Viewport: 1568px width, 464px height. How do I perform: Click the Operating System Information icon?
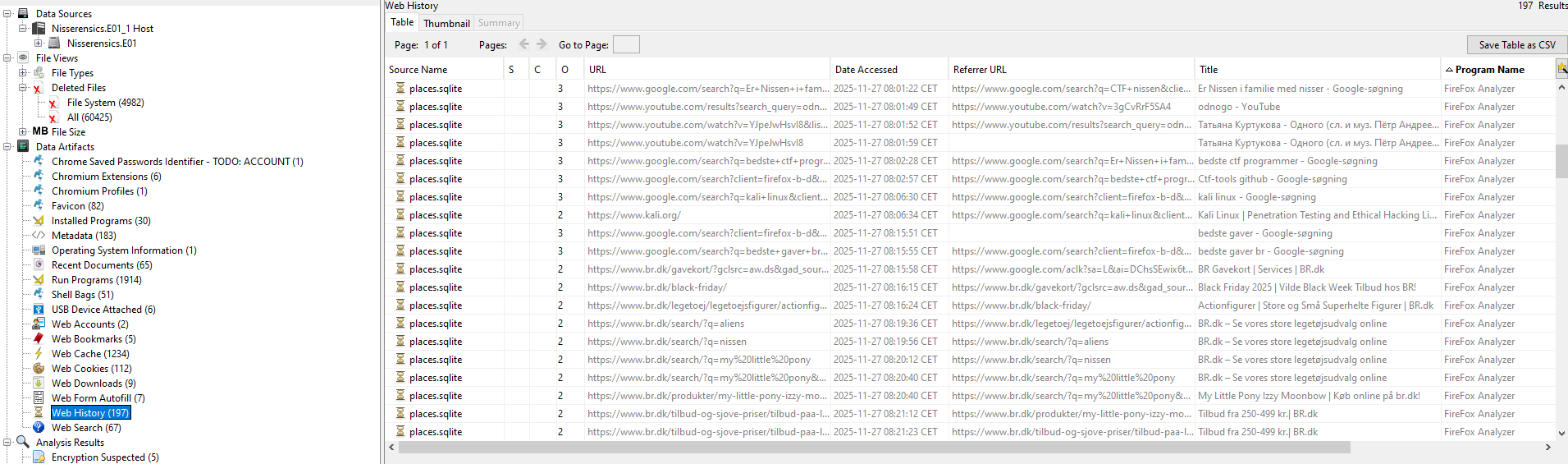point(39,250)
